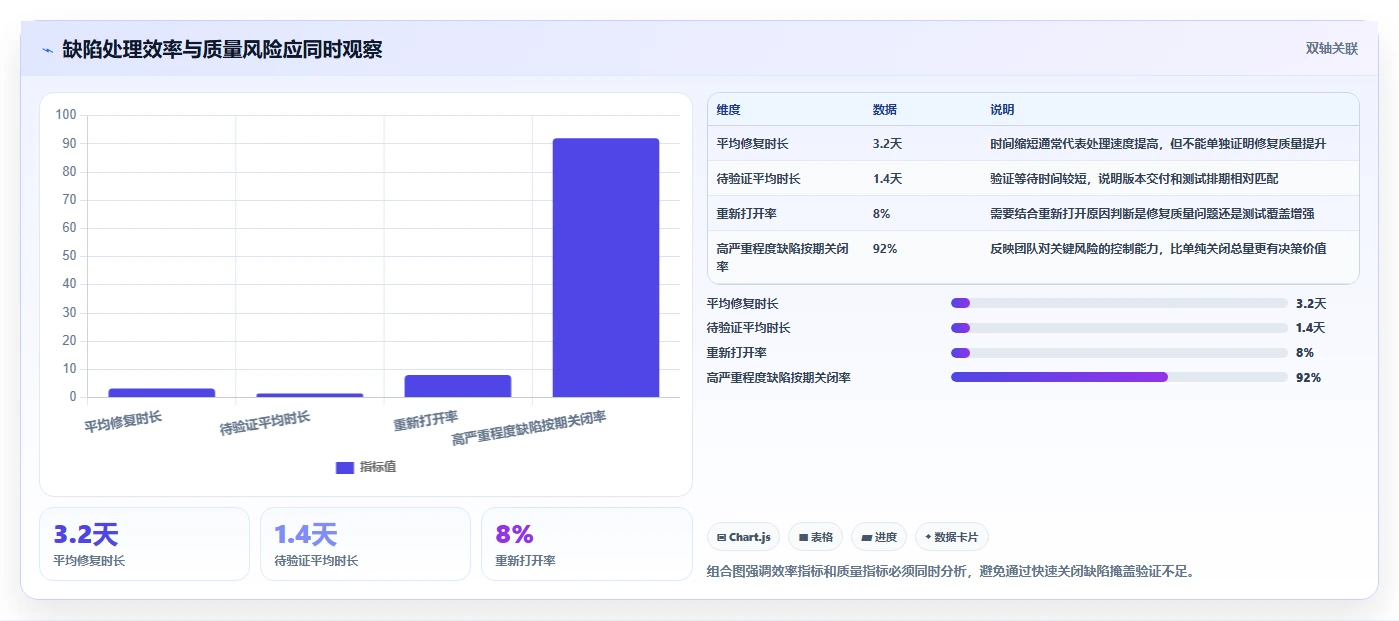Click the 维度 column header
1399x621 pixels.
click(x=729, y=110)
